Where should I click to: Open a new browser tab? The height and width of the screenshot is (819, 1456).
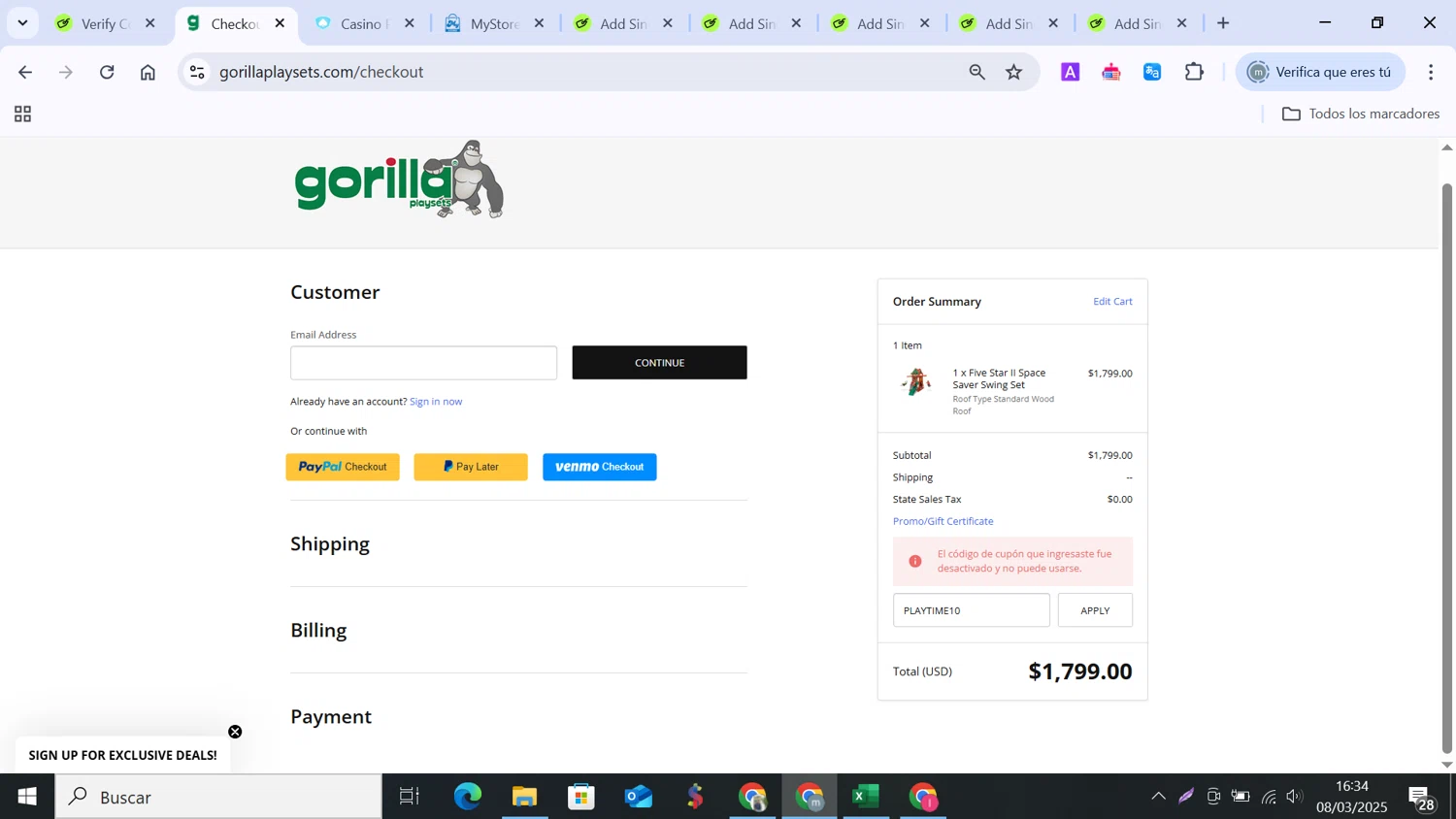point(1223,23)
